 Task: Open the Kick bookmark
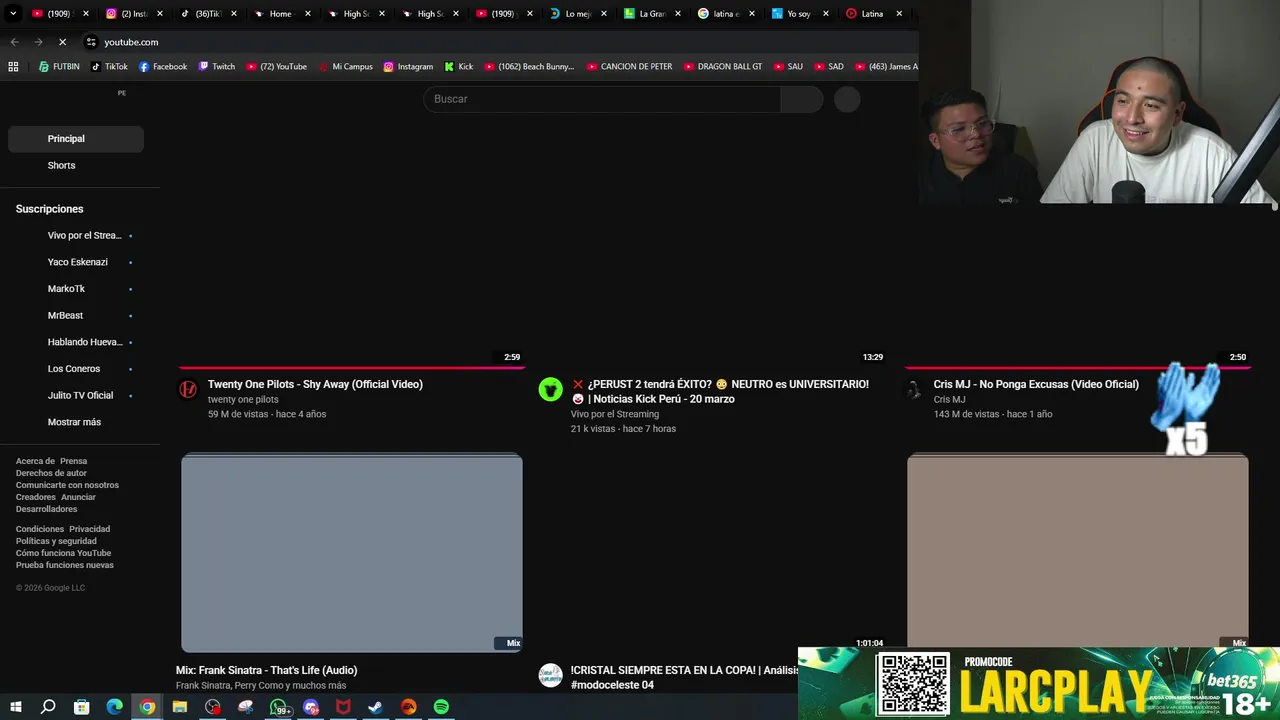coord(459,67)
